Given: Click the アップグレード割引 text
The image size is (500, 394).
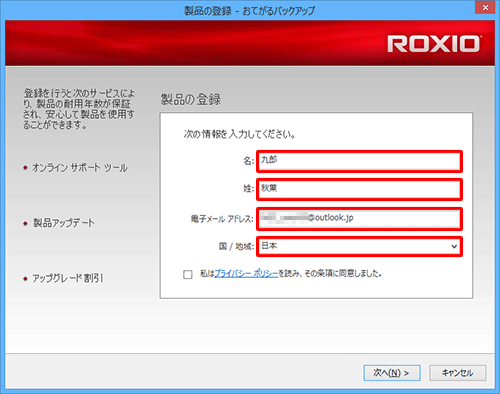Looking at the screenshot, I should click(68, 278).
